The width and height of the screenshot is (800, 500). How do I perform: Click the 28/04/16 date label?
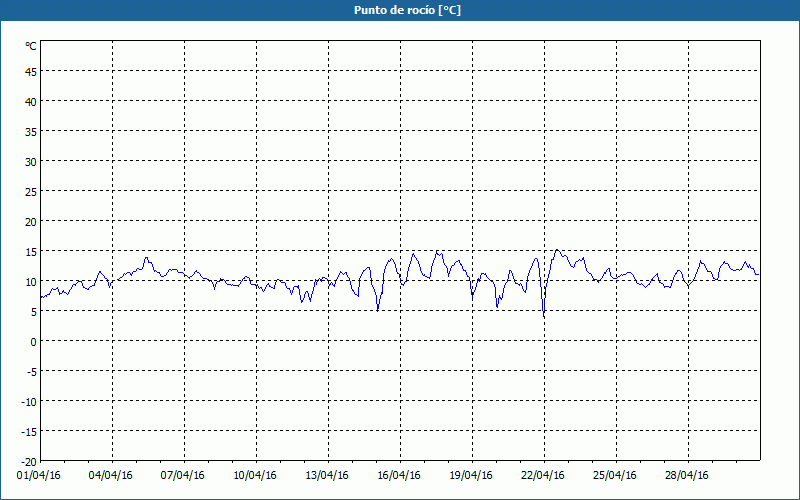pyautogui.click(x=687, y=476)
